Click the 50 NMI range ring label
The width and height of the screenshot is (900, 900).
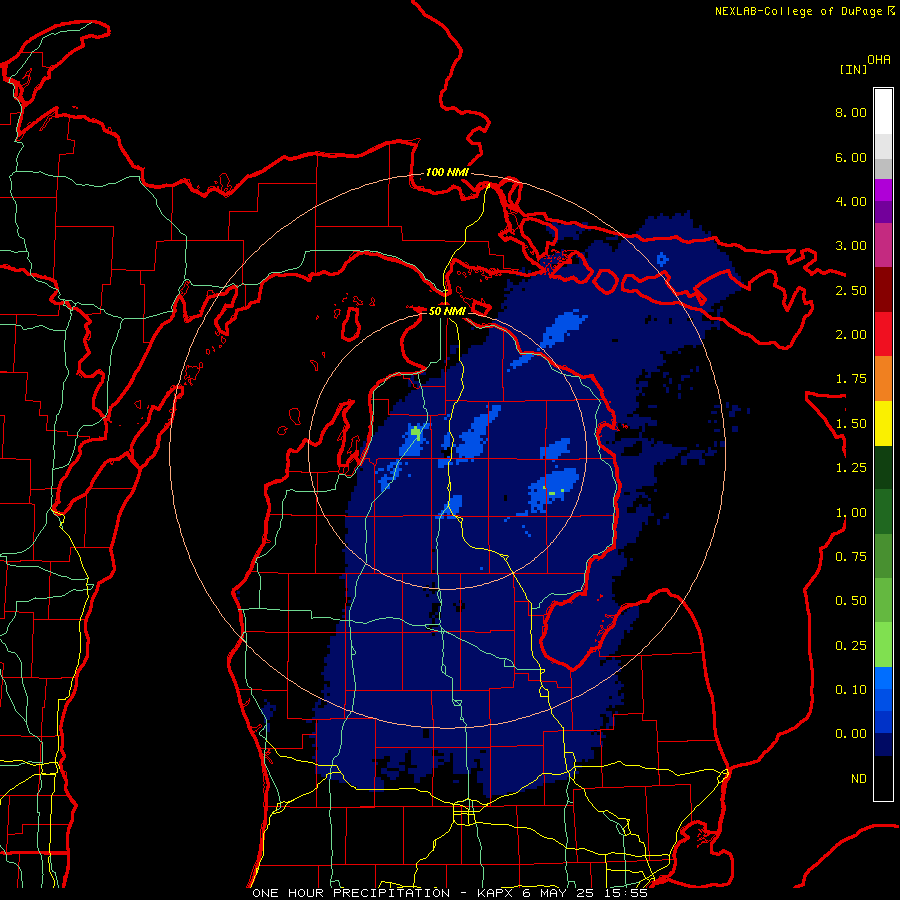447,311
